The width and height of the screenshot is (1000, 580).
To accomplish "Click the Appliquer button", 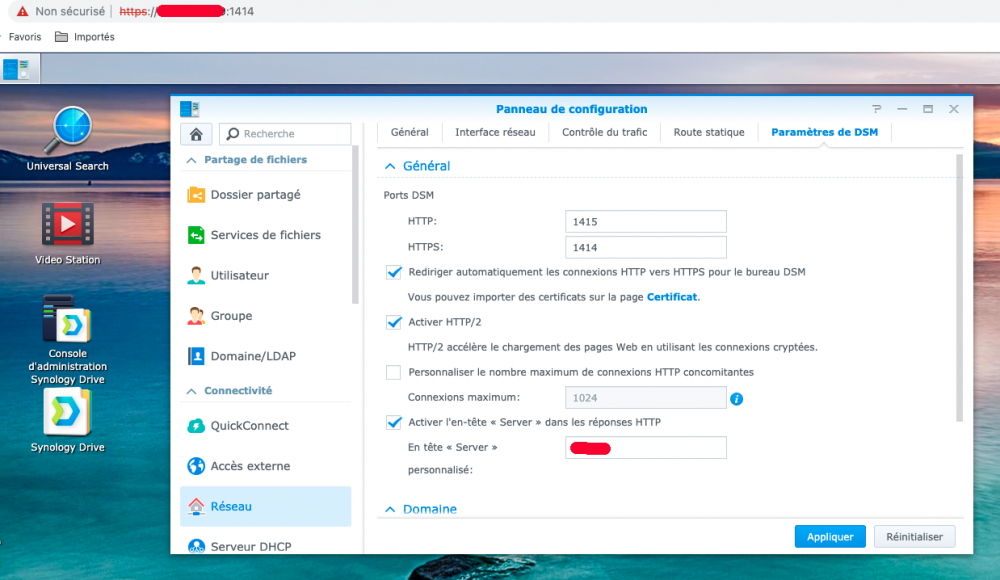I will tap(830, 537).
